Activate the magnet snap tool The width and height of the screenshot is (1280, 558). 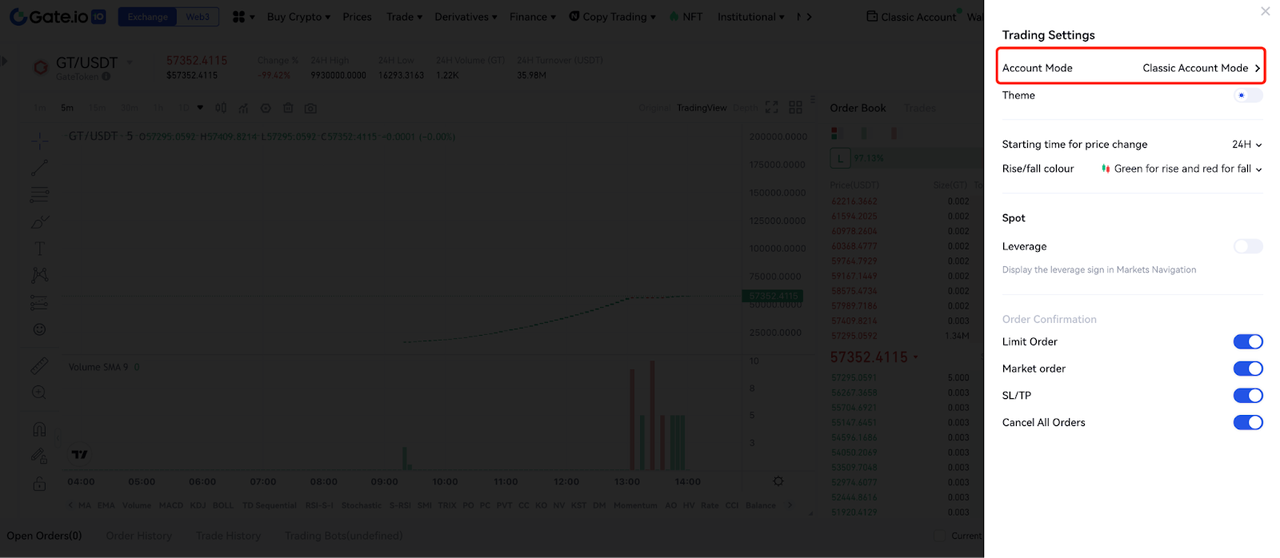[39, 429]
